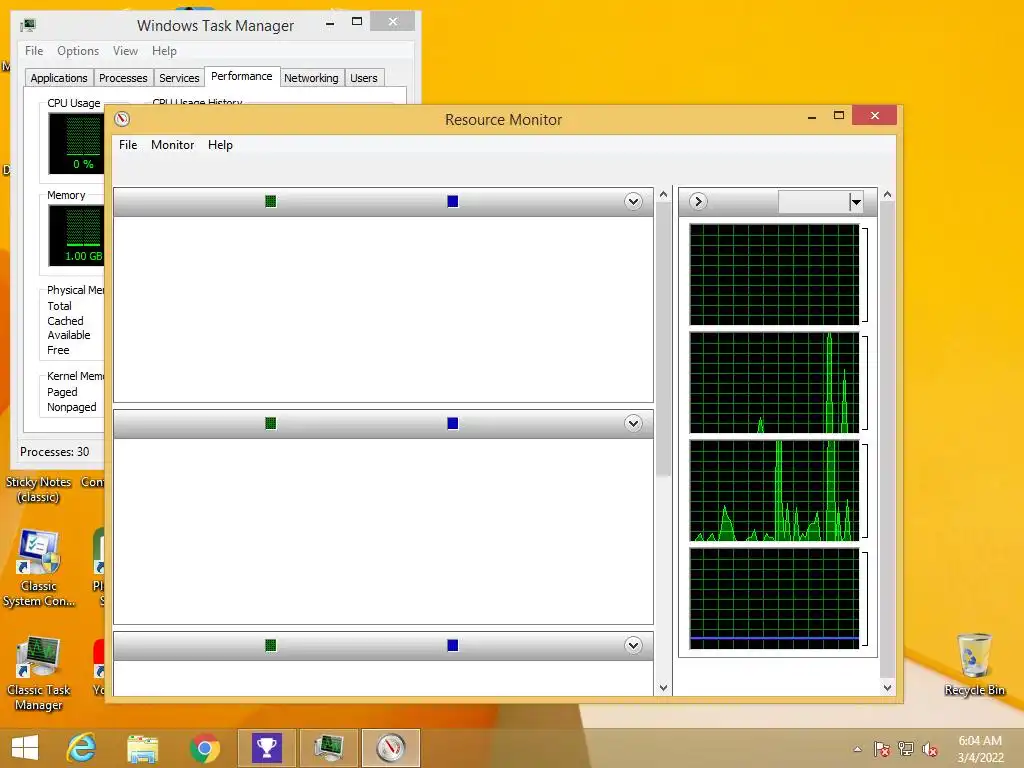Toggle the third Resource Monitor section chevron

tap(633, 645)
